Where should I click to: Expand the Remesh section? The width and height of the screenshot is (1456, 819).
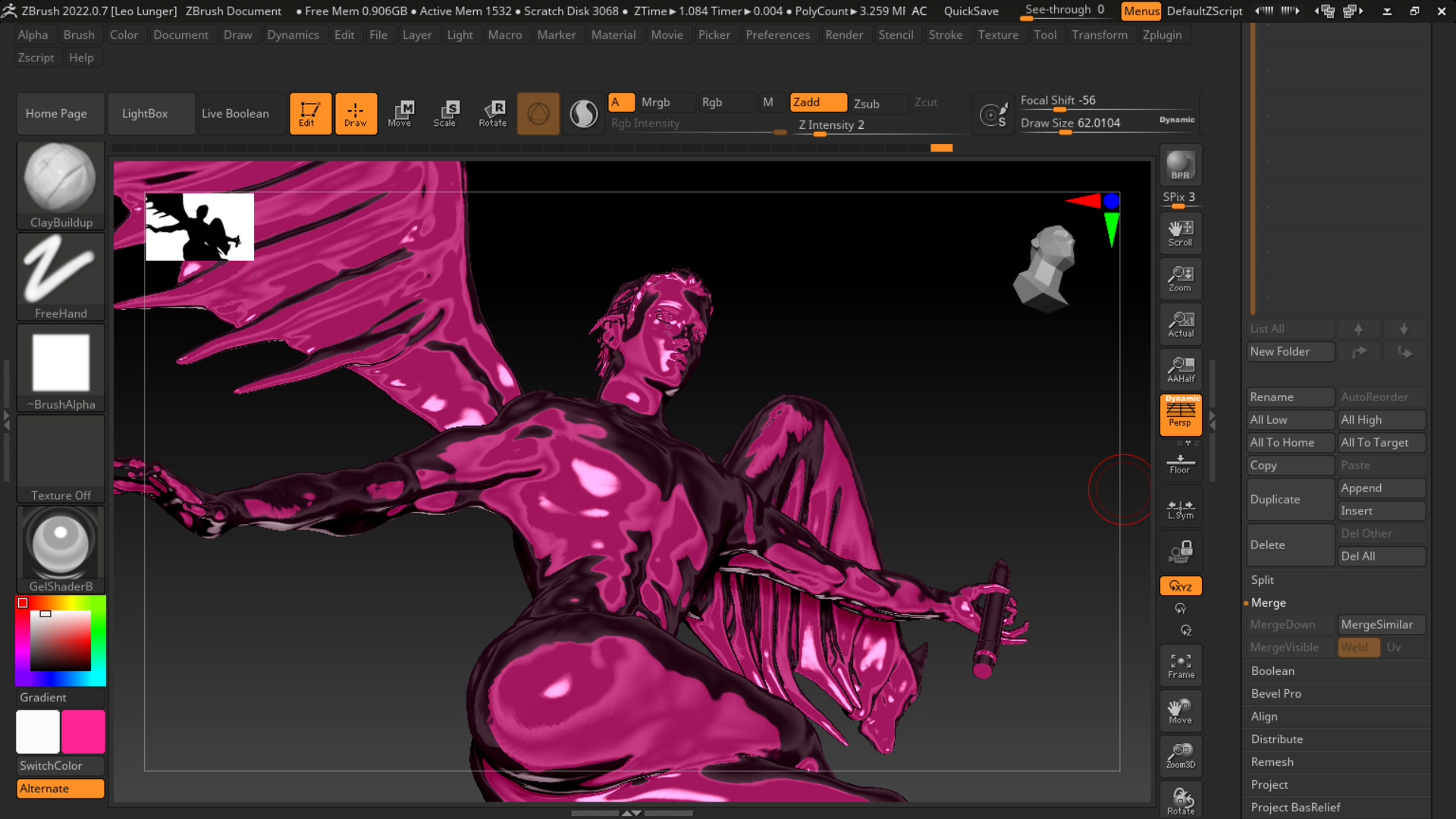(1272, 761)
